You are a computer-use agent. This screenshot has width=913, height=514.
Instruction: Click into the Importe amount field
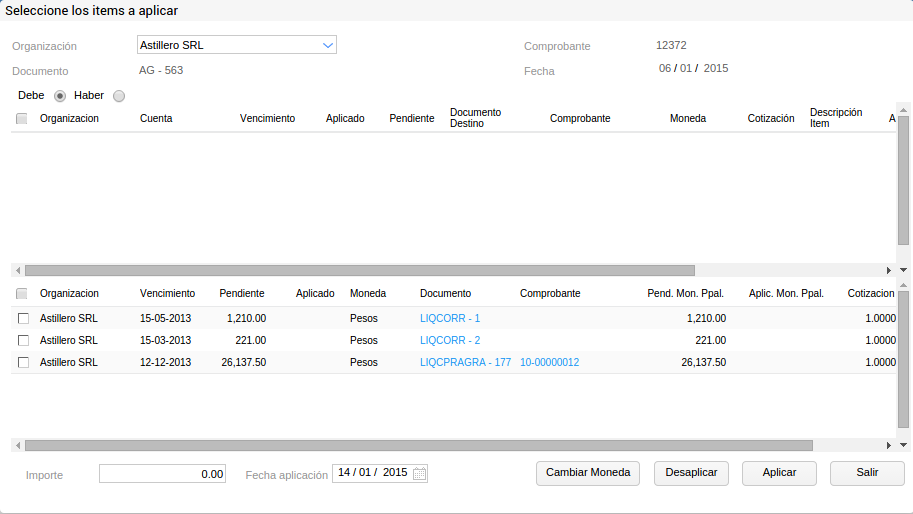click(x=162, y=474)
